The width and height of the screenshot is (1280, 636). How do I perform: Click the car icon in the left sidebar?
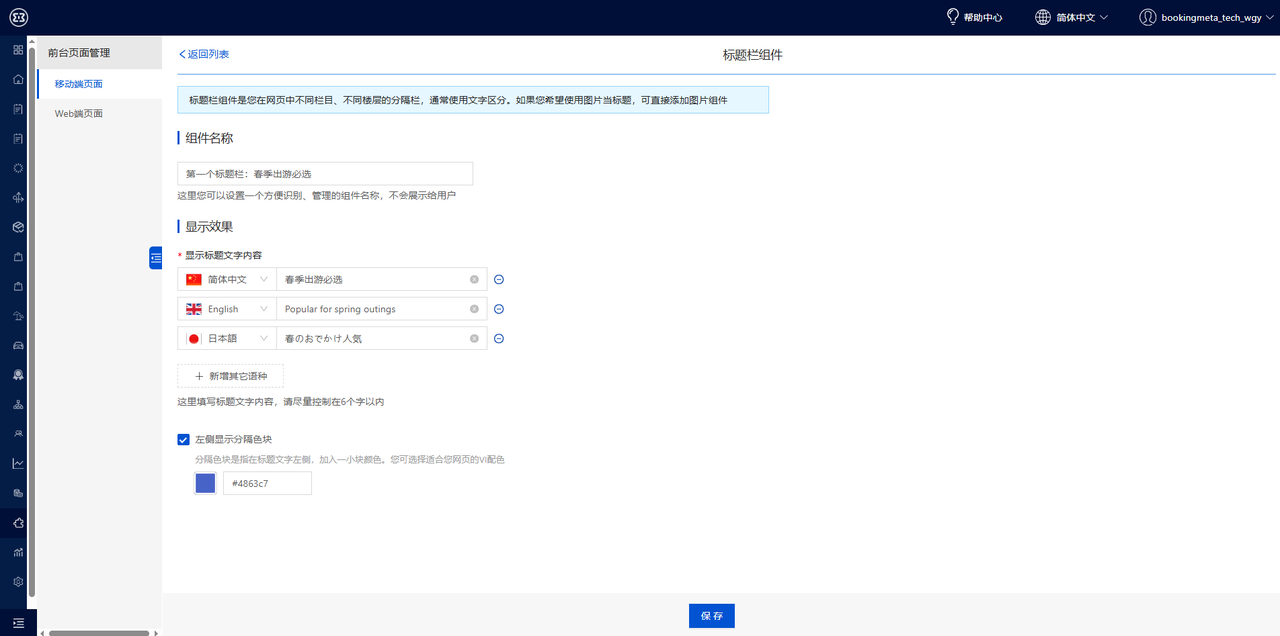click(x=18, y=345)
